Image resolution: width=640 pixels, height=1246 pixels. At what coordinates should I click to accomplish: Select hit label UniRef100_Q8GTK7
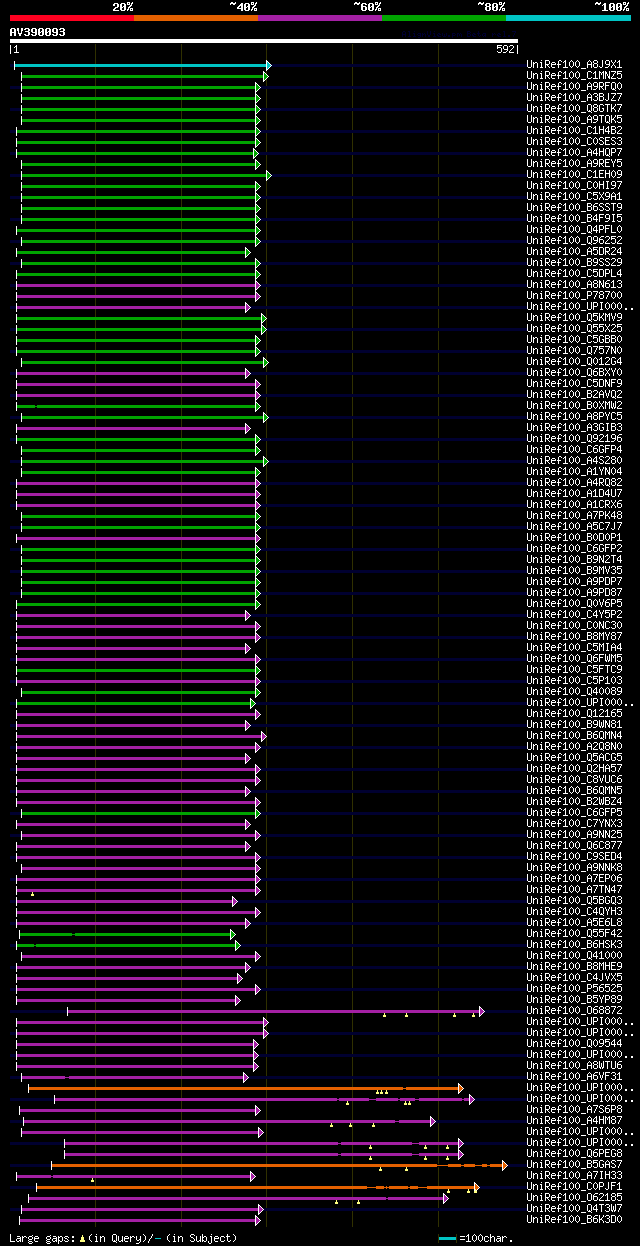click(x=574, y=109)
